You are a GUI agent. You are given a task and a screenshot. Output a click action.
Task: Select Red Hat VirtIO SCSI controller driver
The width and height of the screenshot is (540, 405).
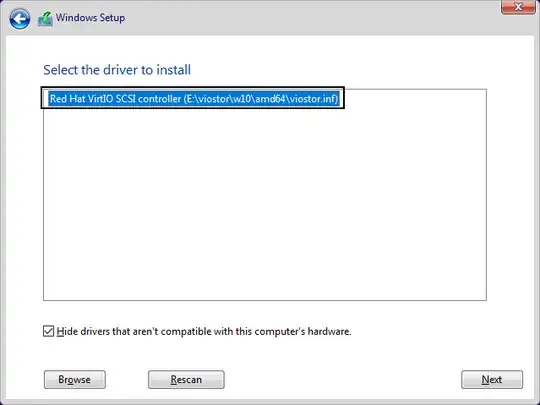tap(194, 99)
